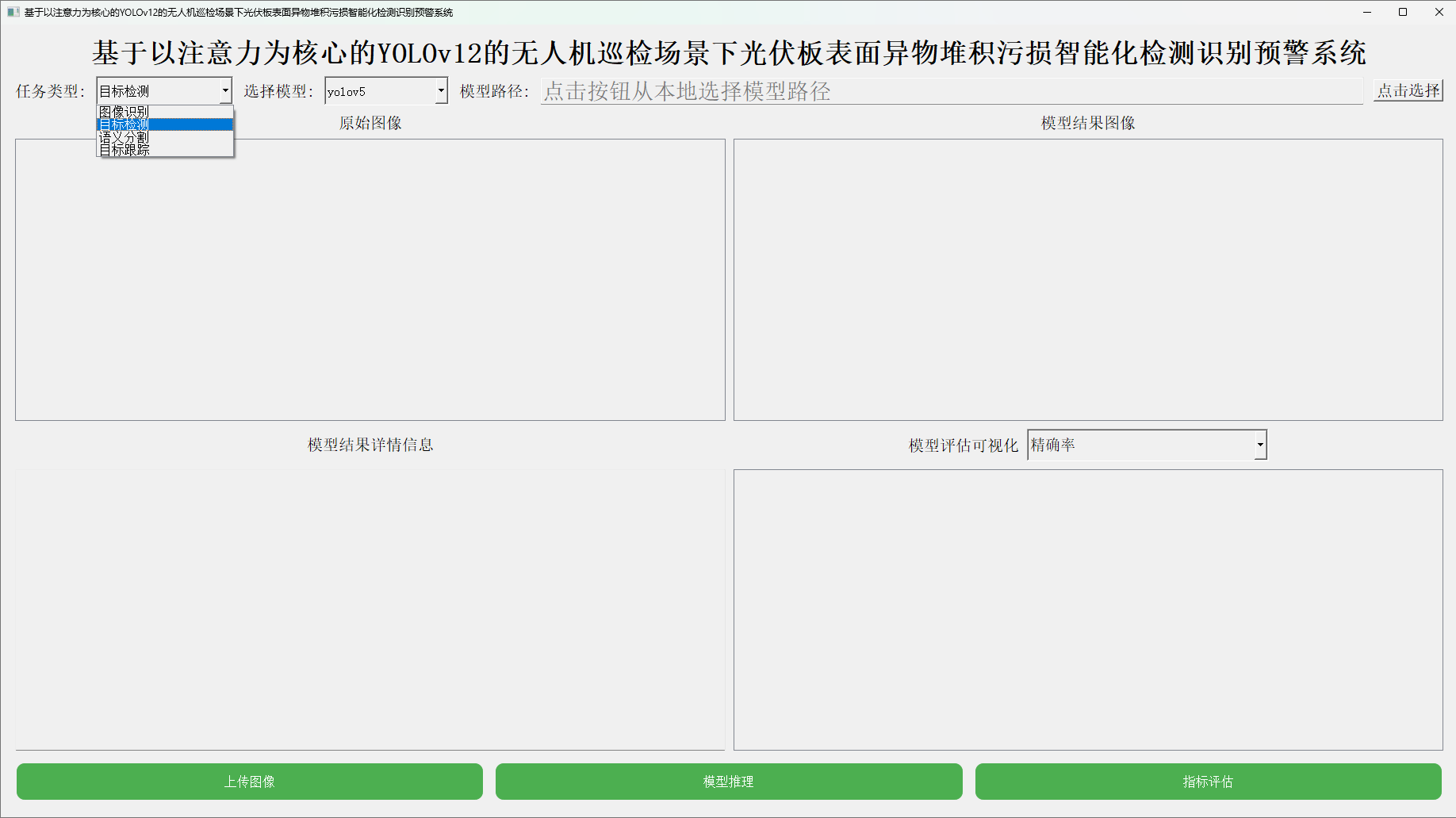Collapse the 任务类型 combo box

click(225, 91)
